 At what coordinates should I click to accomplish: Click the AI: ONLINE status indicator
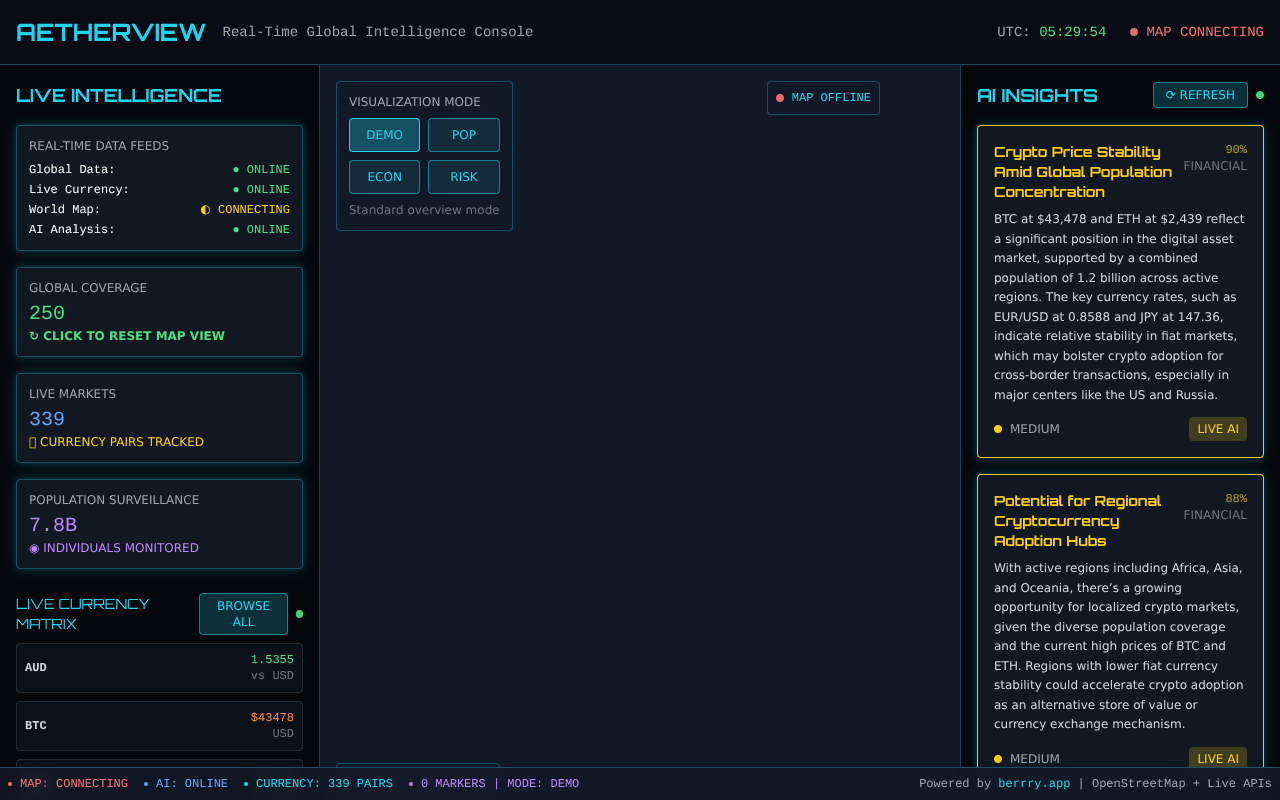[x=190, y=783]
